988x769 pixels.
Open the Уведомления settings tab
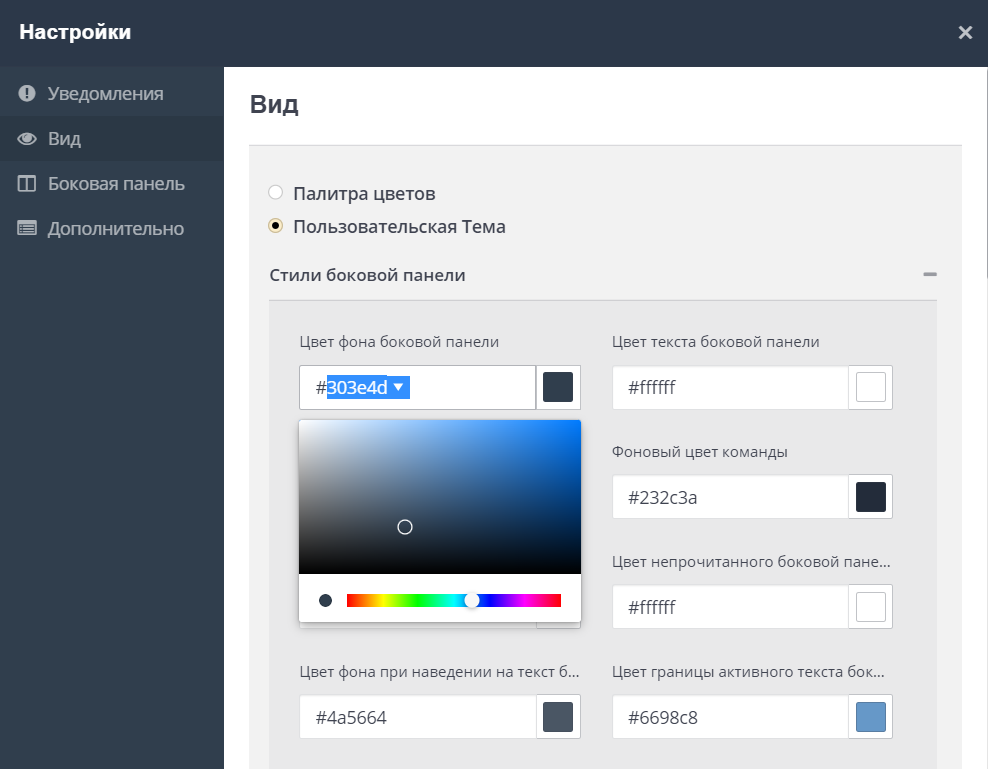[105, 94]
